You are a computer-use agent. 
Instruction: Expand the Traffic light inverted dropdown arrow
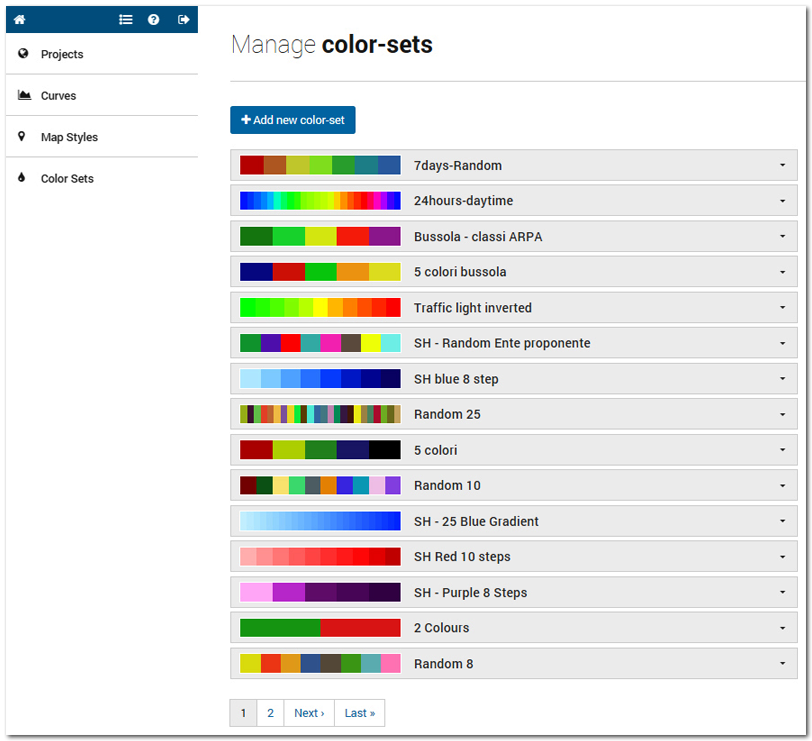coord(782,308)
